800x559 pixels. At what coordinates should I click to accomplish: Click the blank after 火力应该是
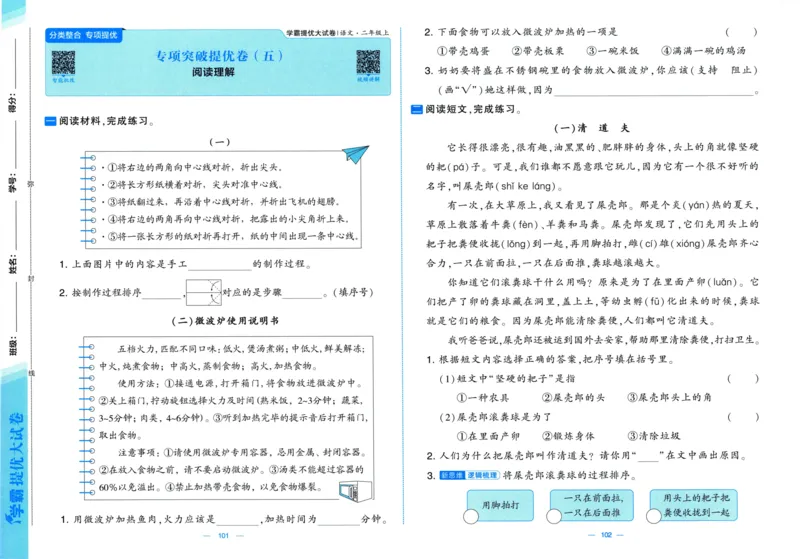pyautogui.click(x=238, y=520)
